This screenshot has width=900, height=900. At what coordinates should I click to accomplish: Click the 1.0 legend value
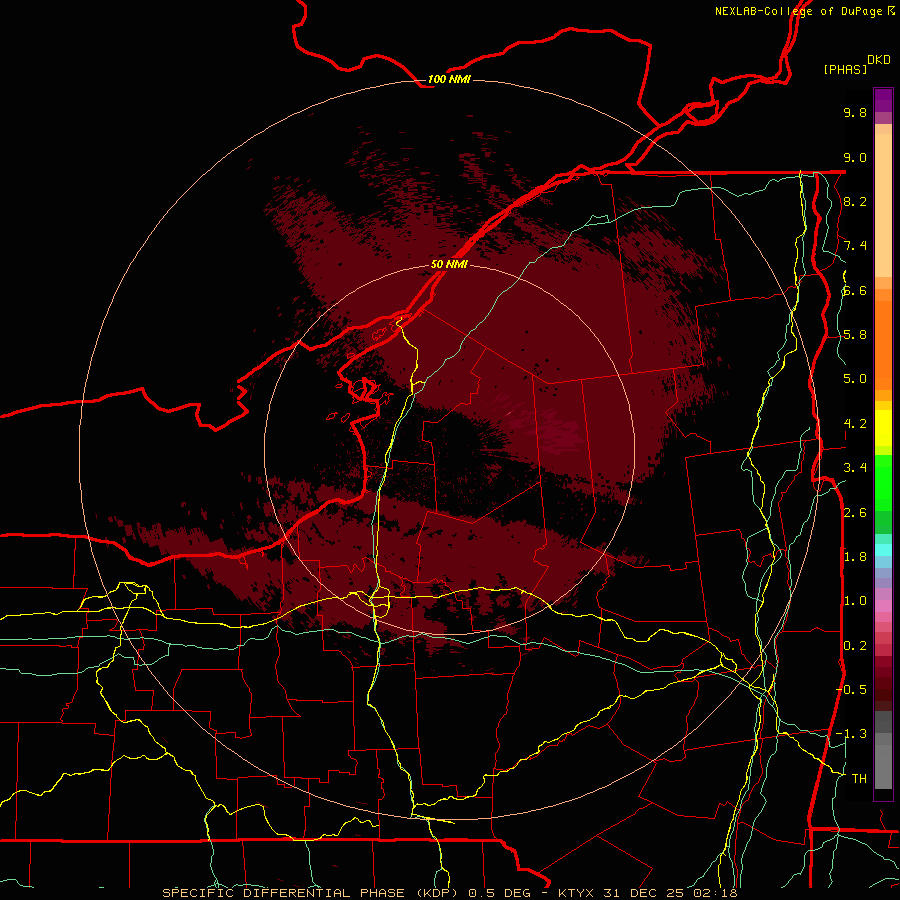(x=855, y=601)
